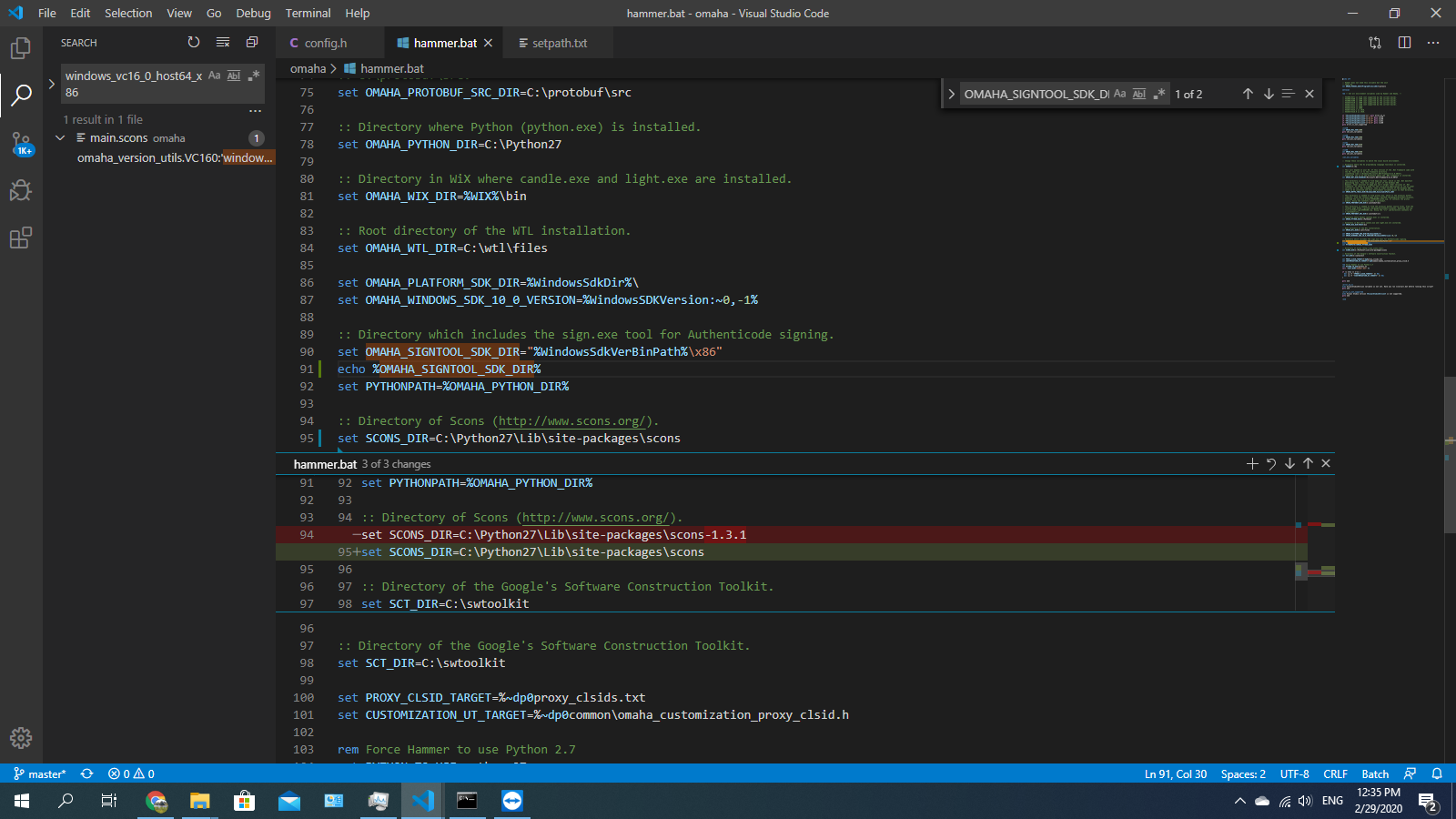
Task: Split the editor to the right
Action: (1404, 43)
